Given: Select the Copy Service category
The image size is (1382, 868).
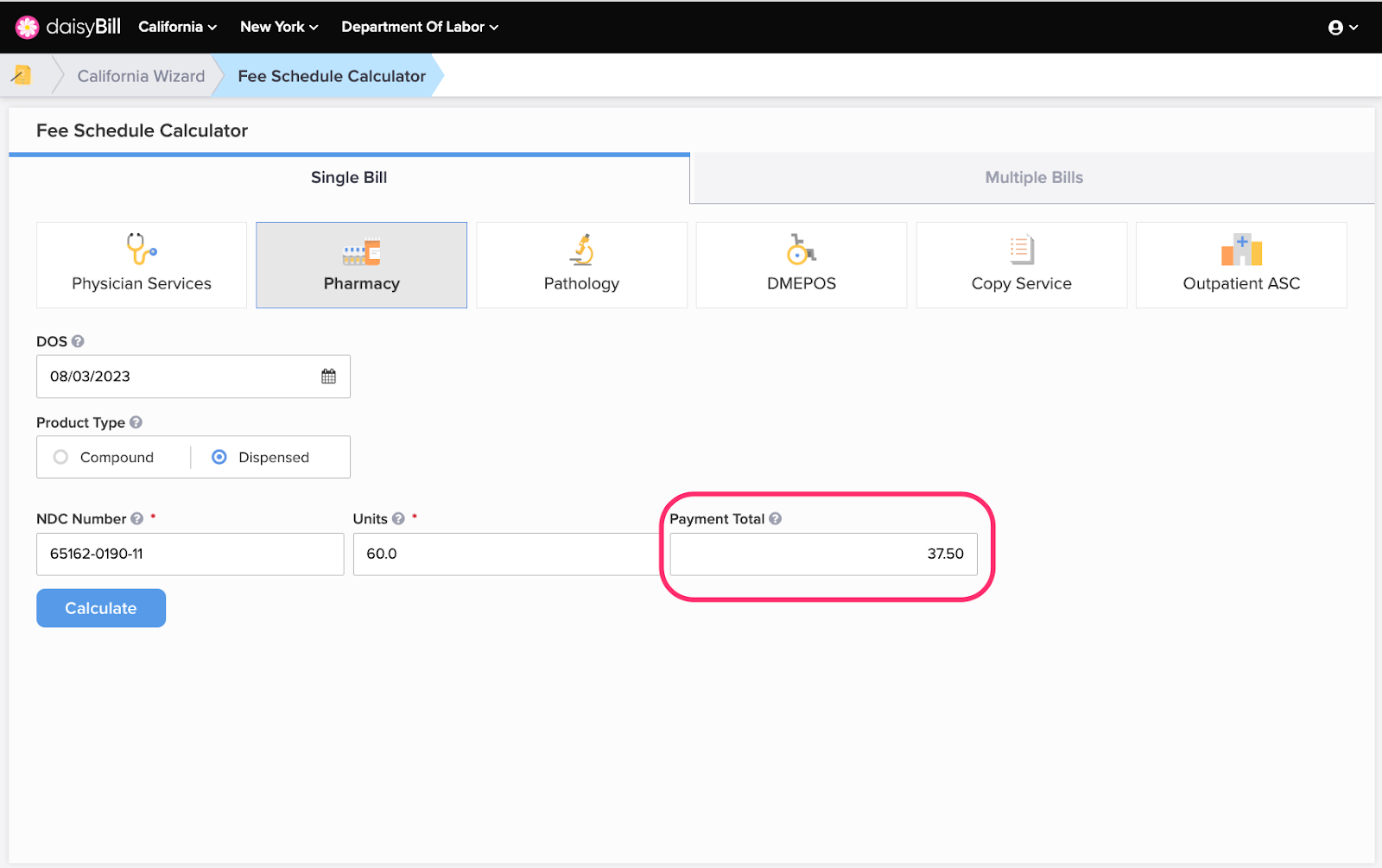Looking at the screenshot, I should pyautogui.click(x=1022, y=265).
